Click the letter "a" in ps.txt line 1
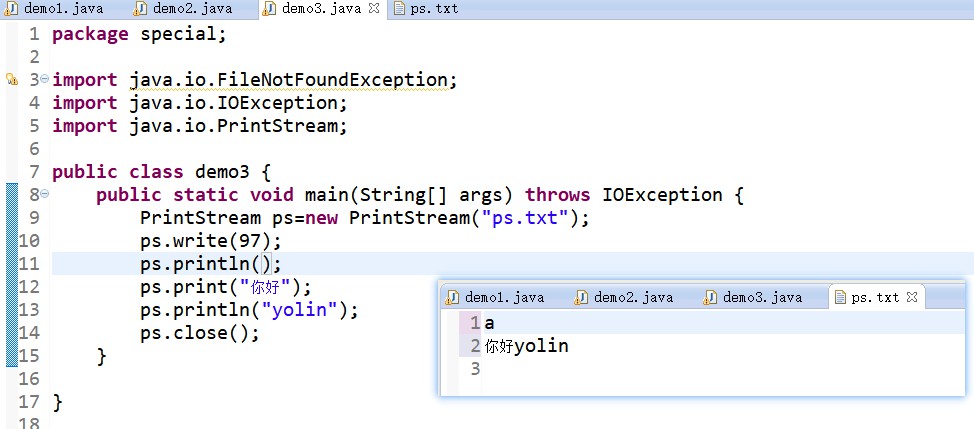The height and width of the screenshot is (429, 974). point(489,323)
